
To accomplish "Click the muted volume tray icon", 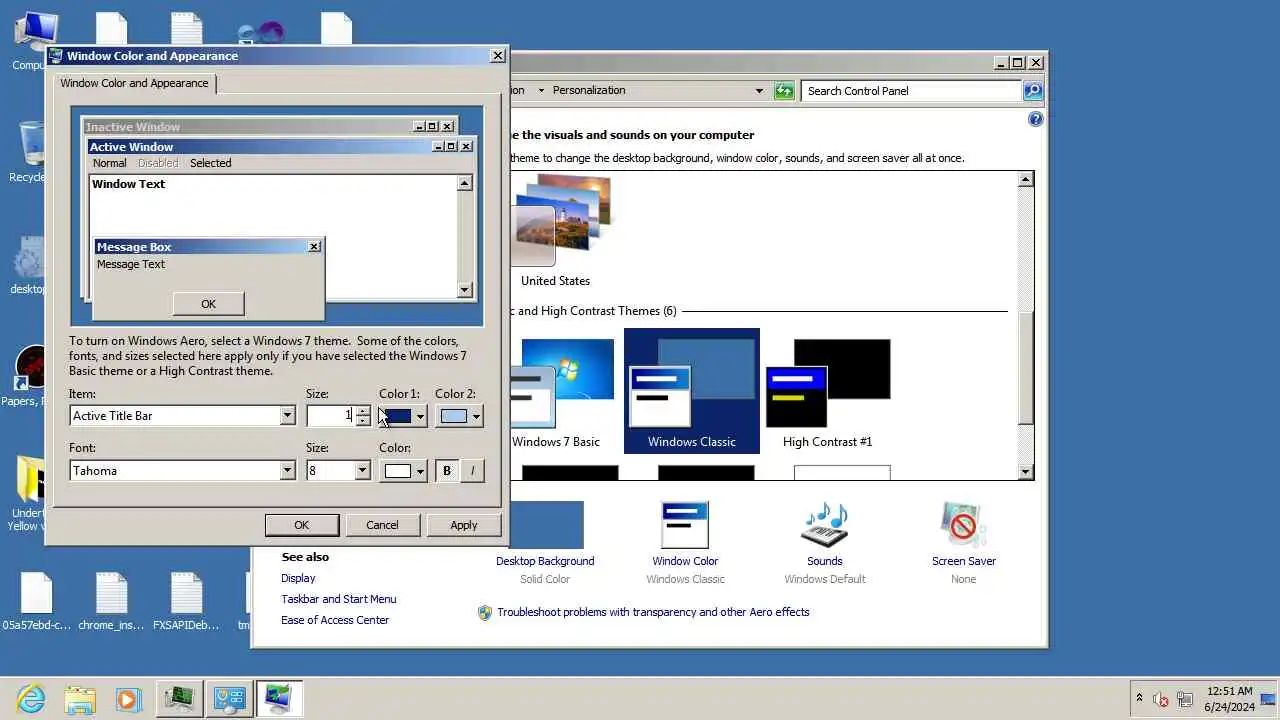I will pyautogui.click(x=1161, y=699).
